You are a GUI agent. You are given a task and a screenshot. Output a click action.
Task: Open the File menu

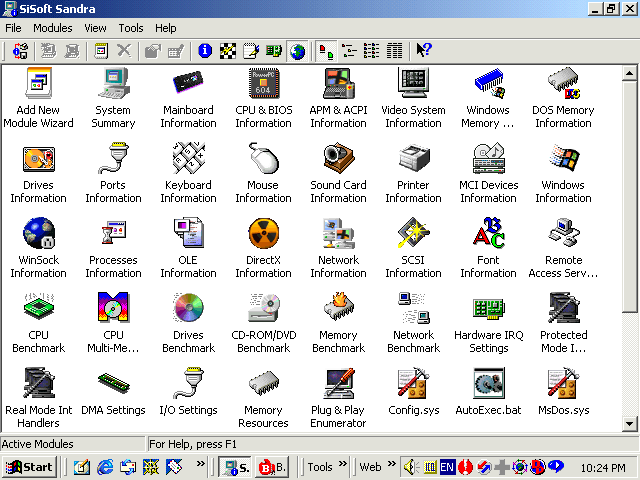13,28
